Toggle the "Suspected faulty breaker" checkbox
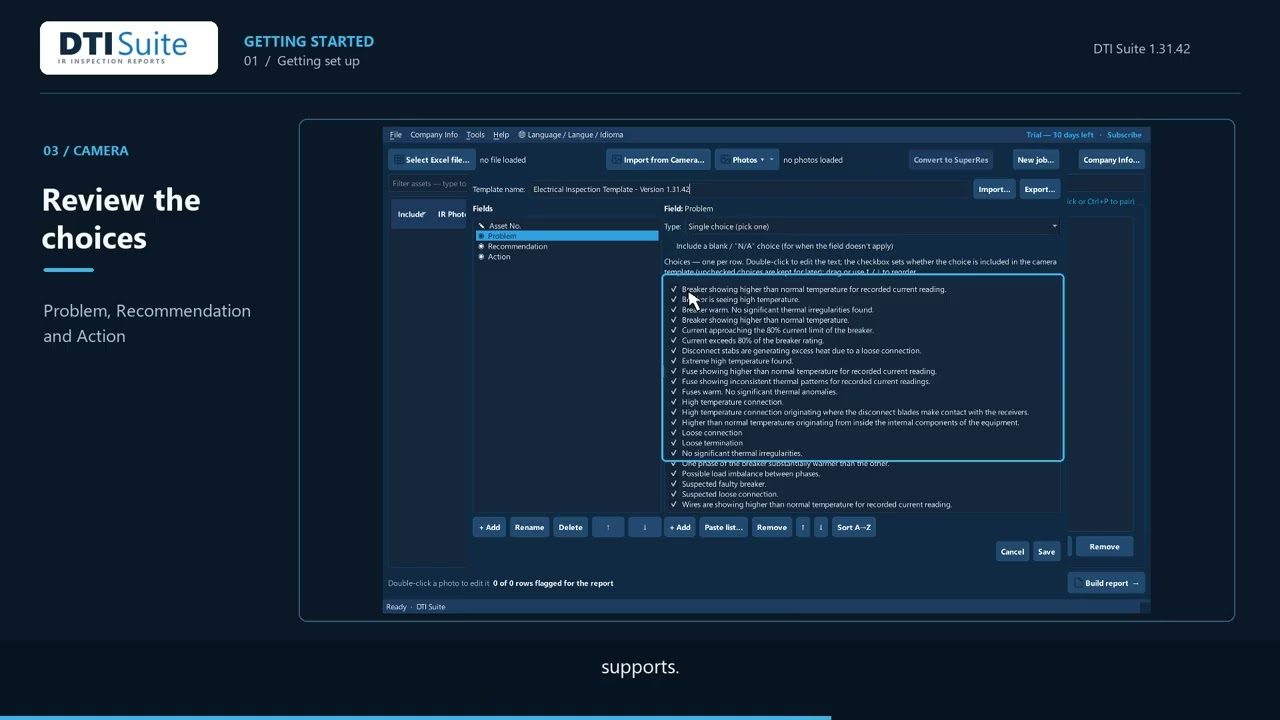Viewport: 1280px width, 720px height. point(674,484)
